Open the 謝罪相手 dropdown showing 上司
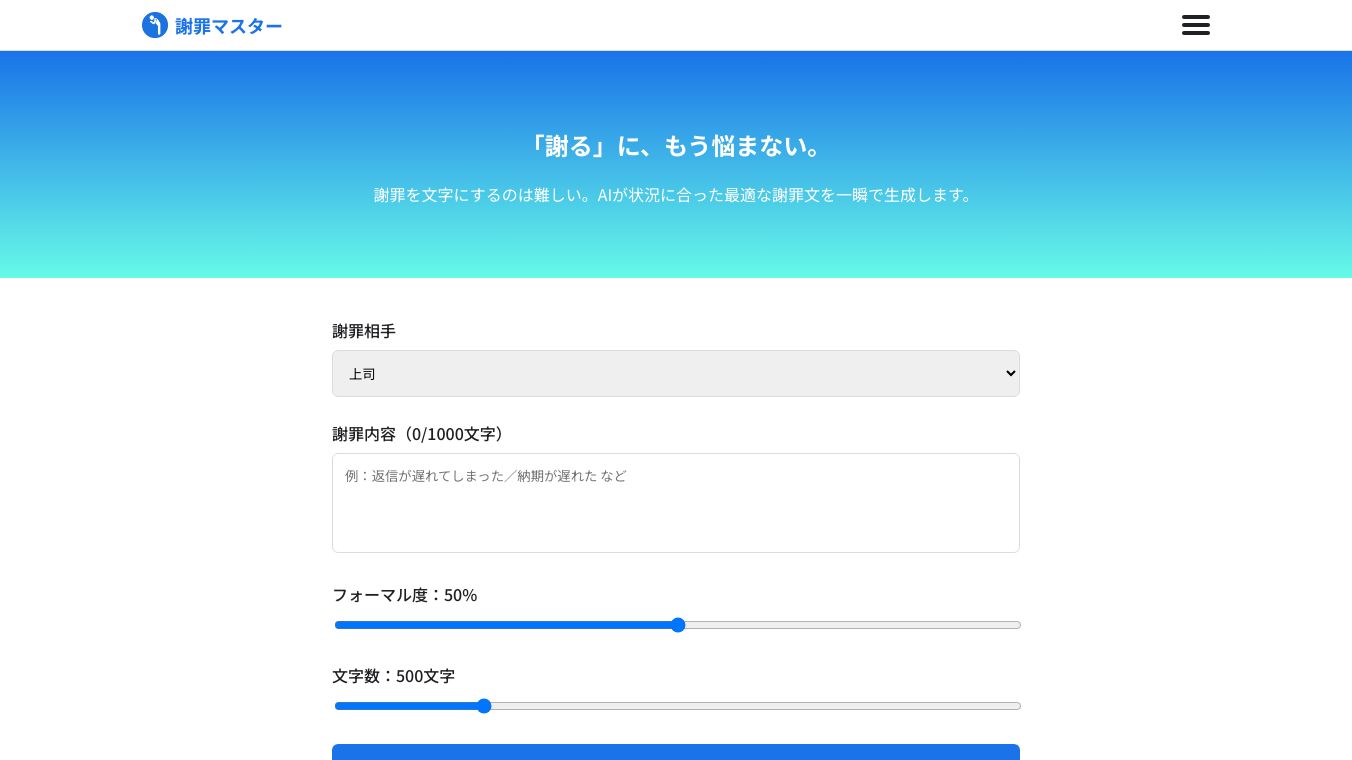This screenshot has height=760, width=1352. (675, 373)
